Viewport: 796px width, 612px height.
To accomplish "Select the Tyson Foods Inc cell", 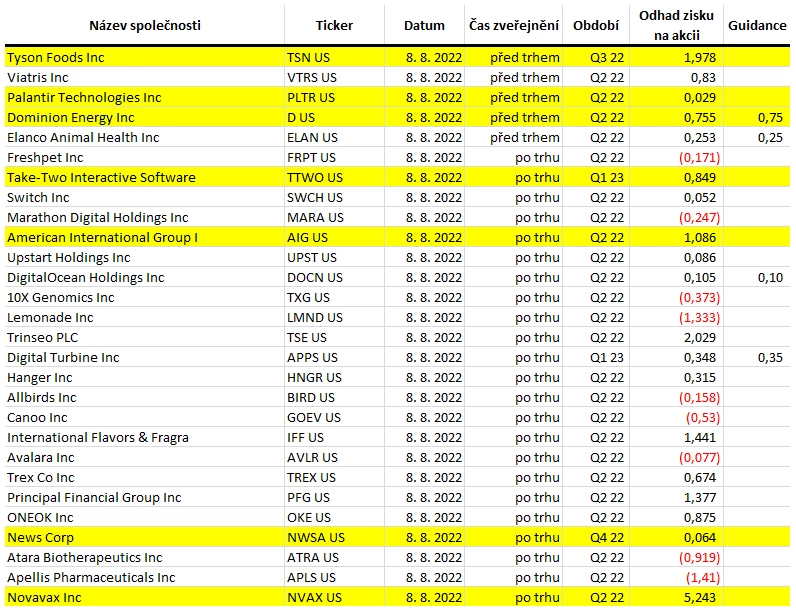I will (x=145, y=57).
